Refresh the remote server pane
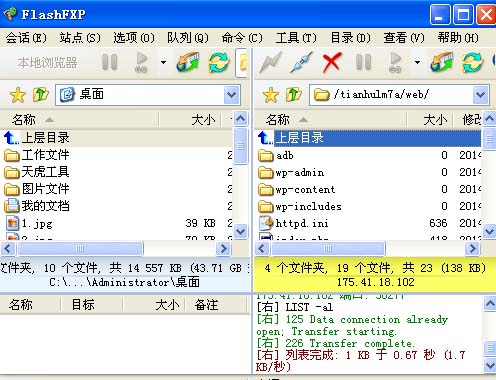 click(472, 62)
